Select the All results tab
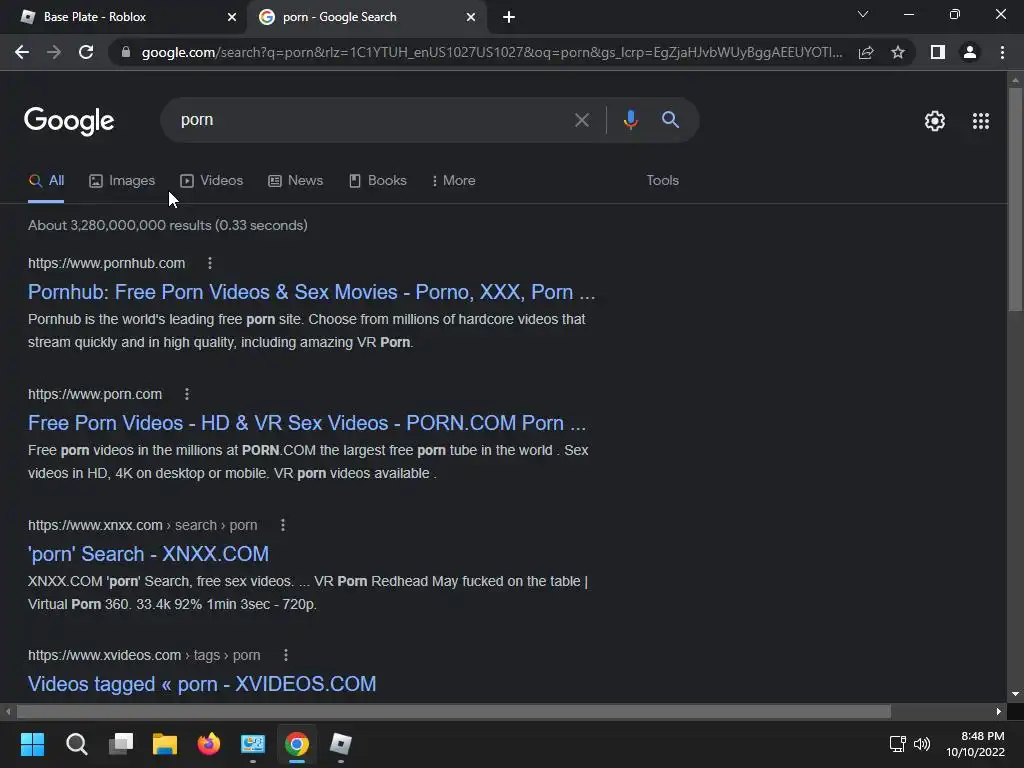 pos(46,181)
